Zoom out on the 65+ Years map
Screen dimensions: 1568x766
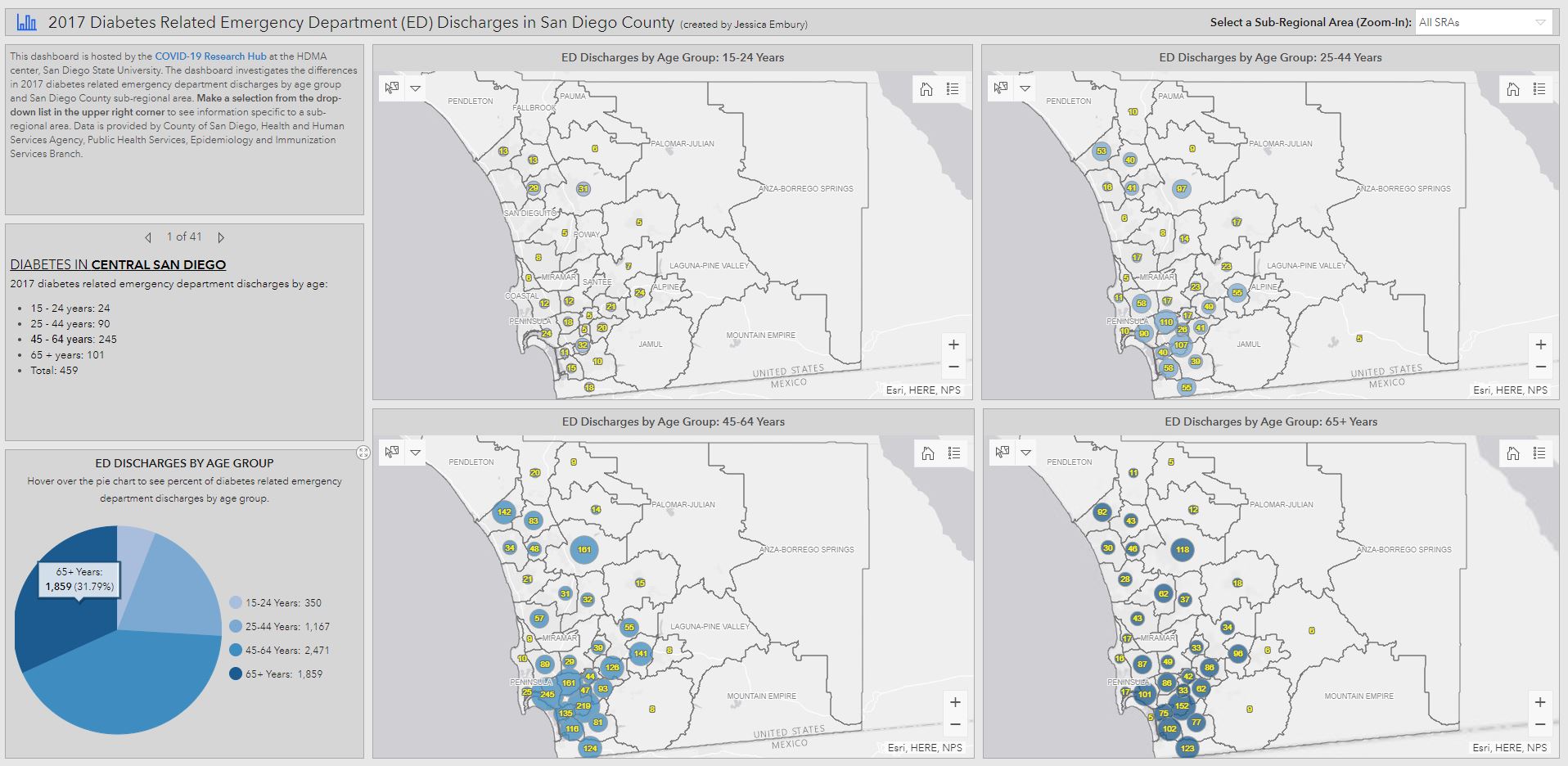point(1540,724)
